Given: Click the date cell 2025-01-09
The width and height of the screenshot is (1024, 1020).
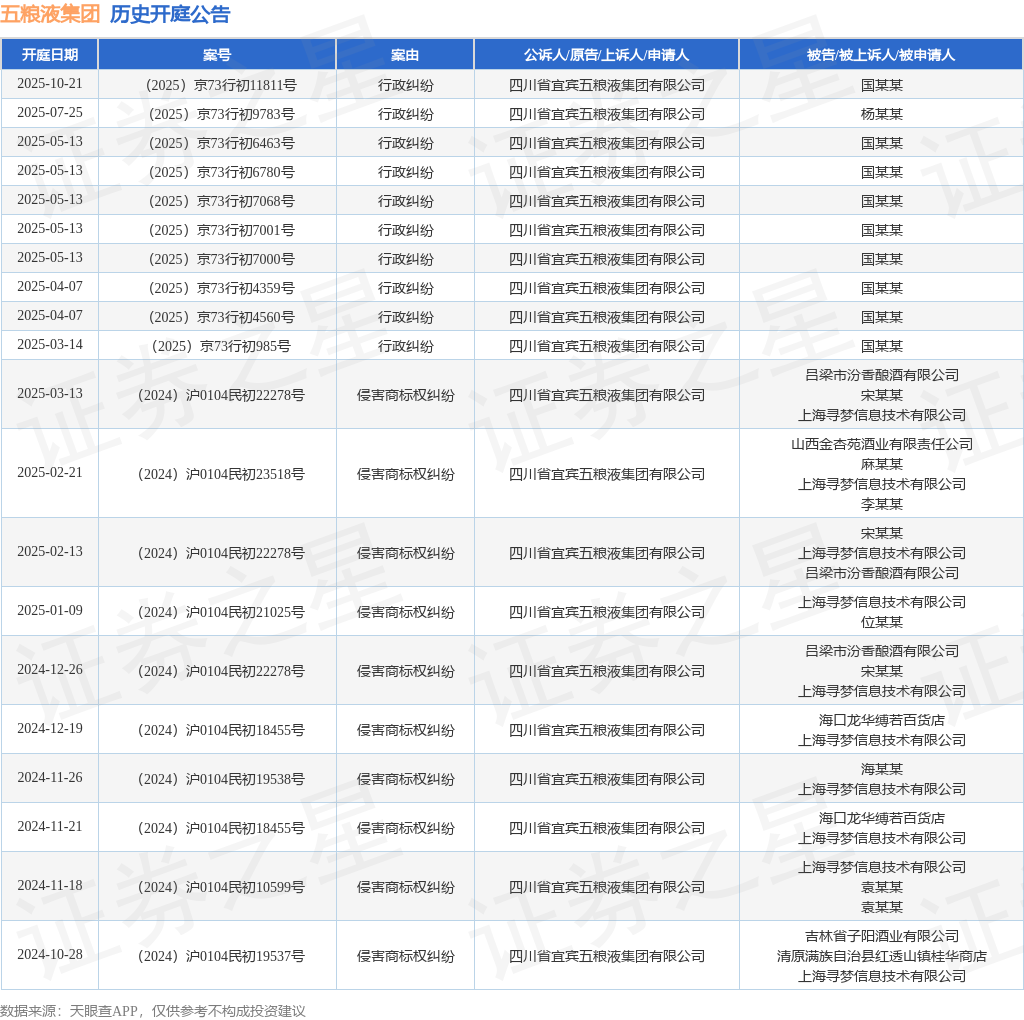Looking at the screenshot, I should coord(50,610).
